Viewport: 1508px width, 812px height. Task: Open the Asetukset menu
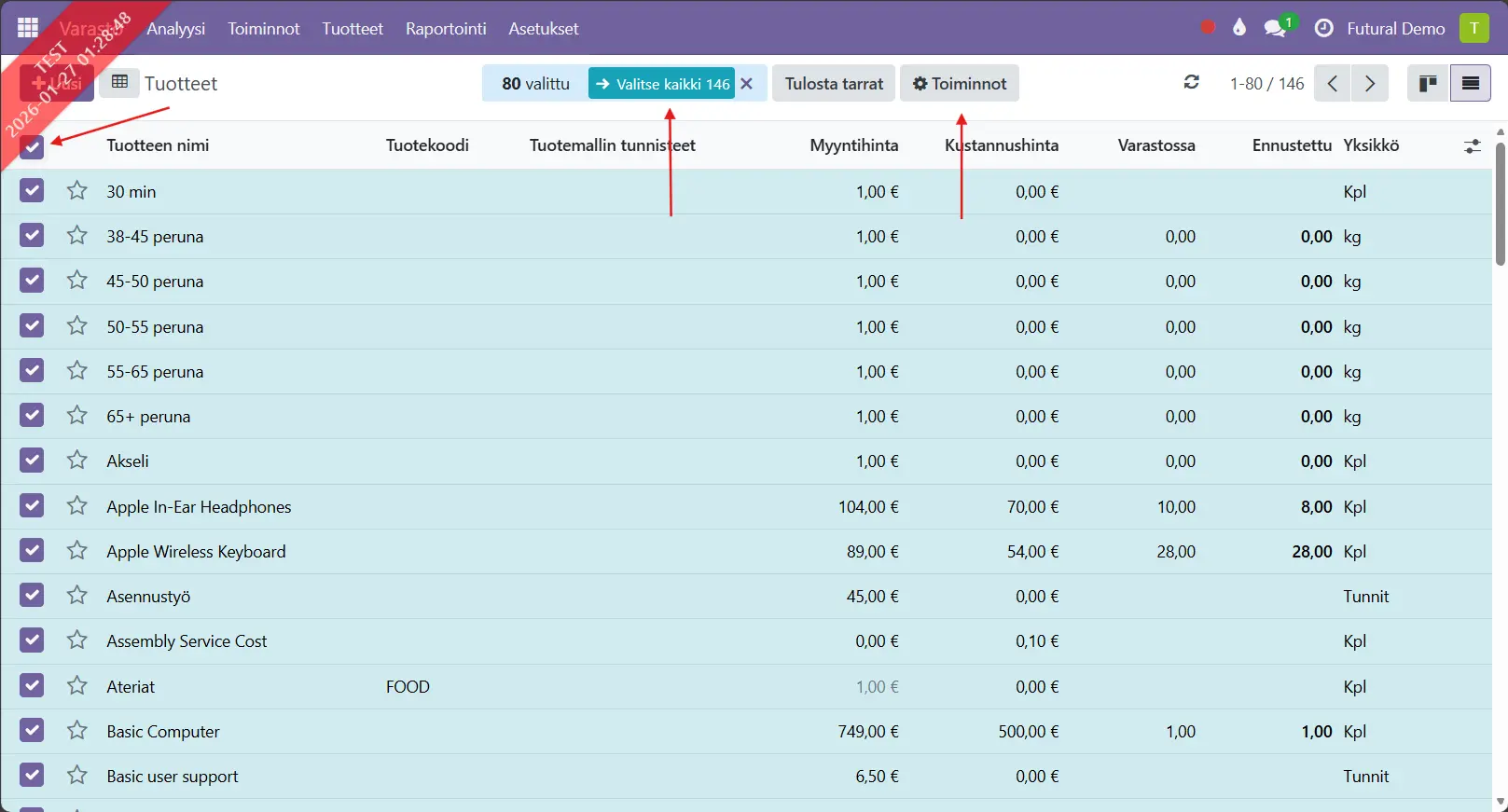click(x=543, y=29)
